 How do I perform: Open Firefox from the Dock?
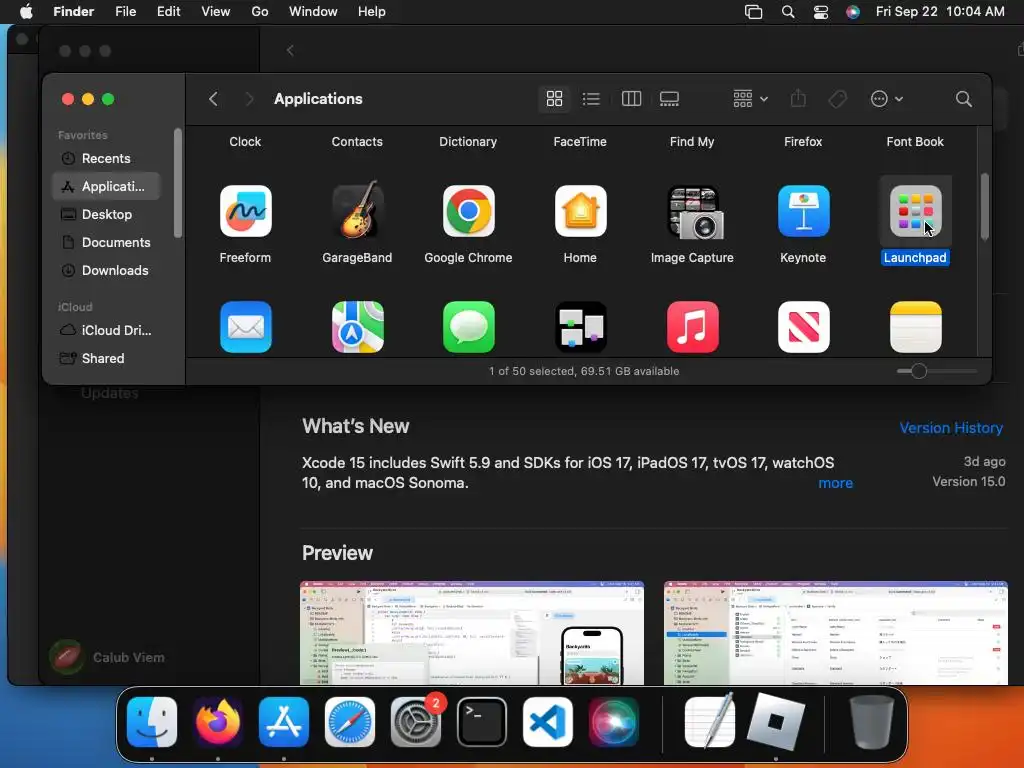point(217,722)
